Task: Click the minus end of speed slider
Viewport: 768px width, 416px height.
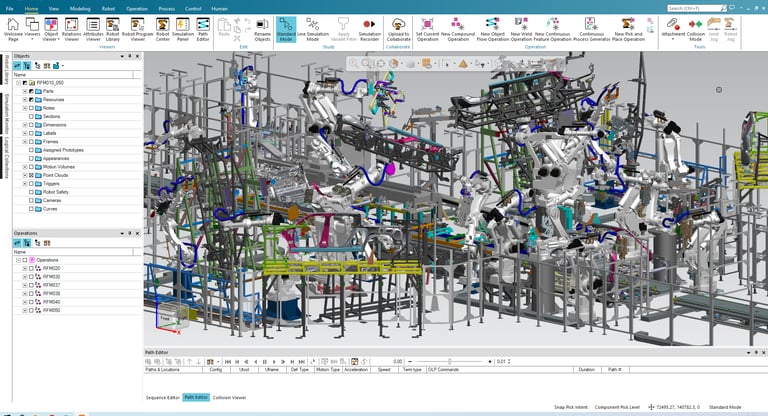Action: pyautogui.click(x=410, y=361)
